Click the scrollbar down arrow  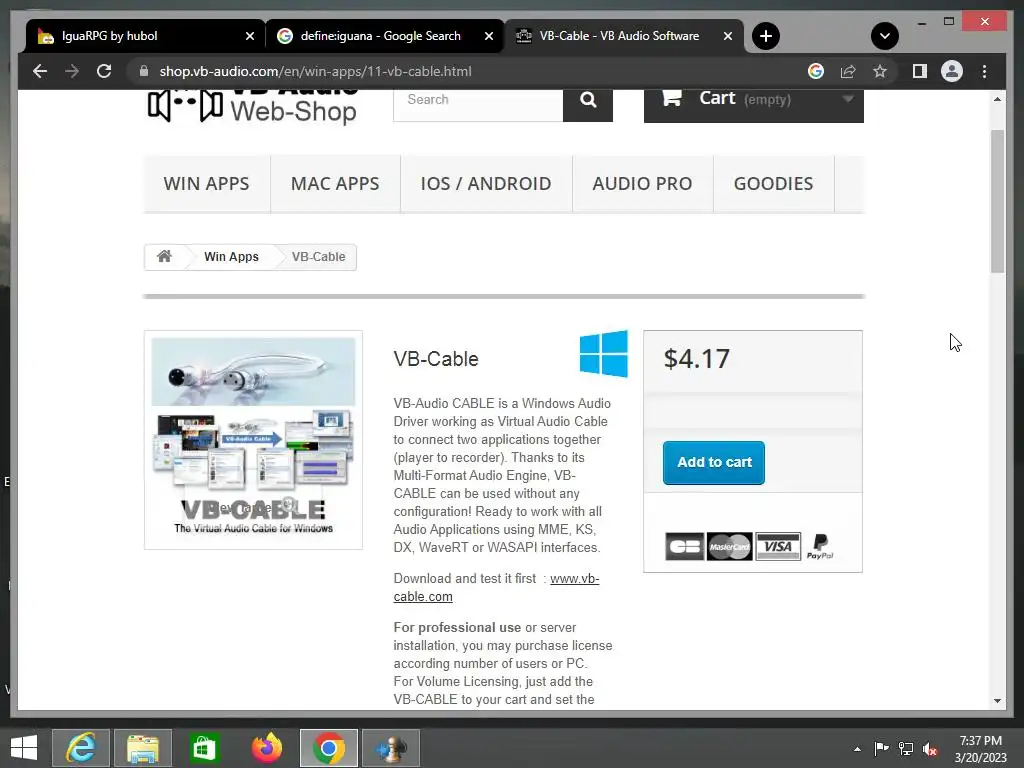click(997, 701)
